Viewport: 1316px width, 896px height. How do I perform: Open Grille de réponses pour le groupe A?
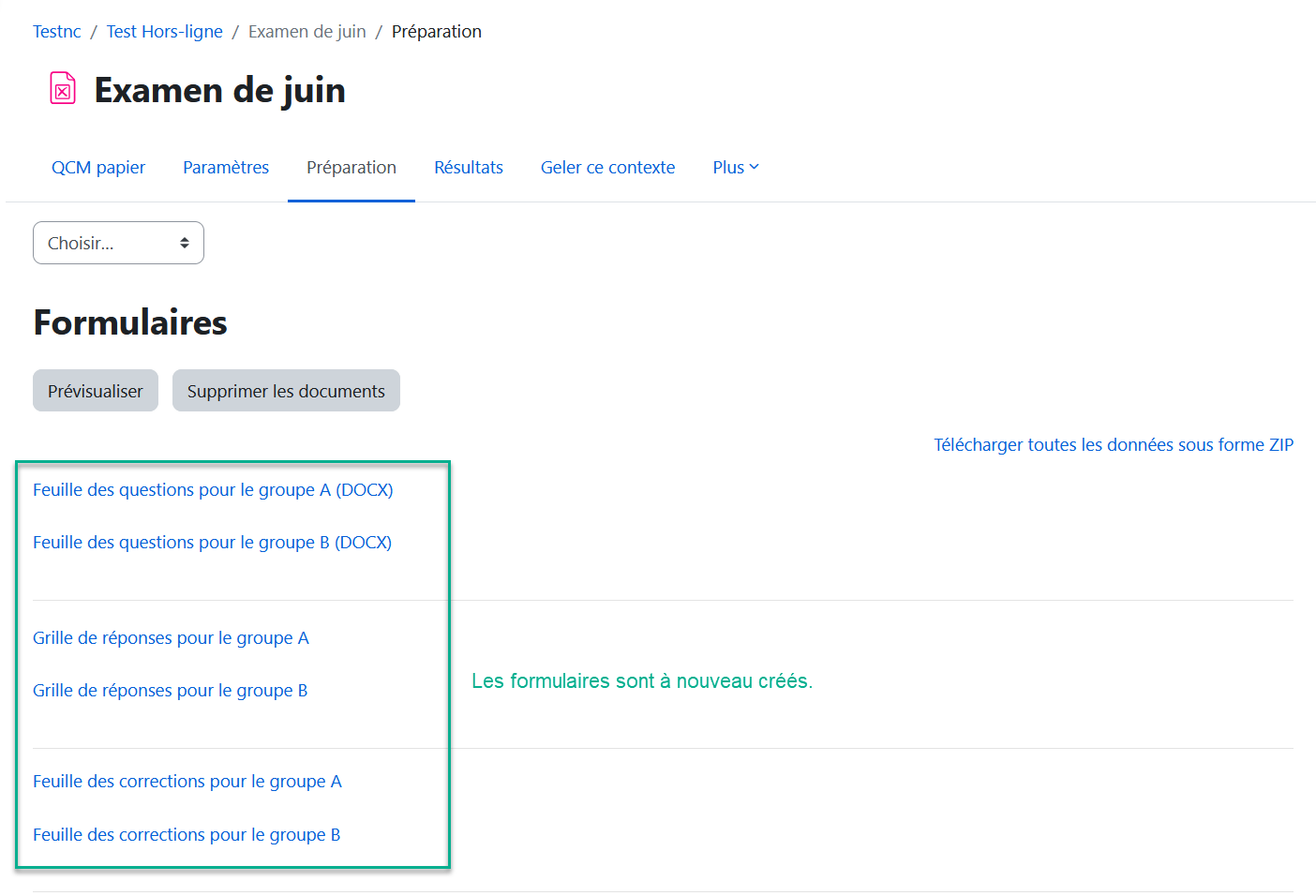point(171,638)
